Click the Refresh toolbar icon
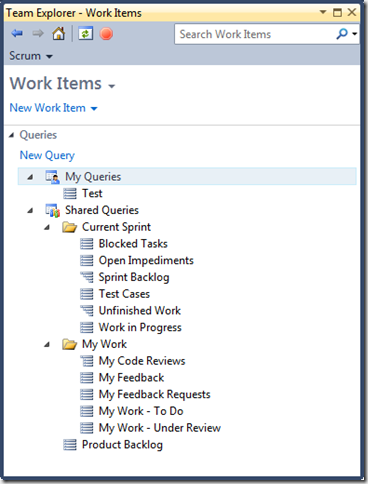Screen dimensions: 368x484 pos(85,34)
